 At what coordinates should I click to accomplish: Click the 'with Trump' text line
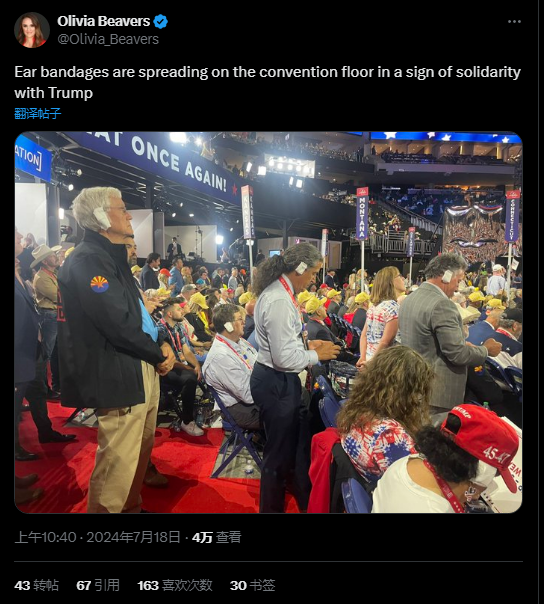point(54,93)
